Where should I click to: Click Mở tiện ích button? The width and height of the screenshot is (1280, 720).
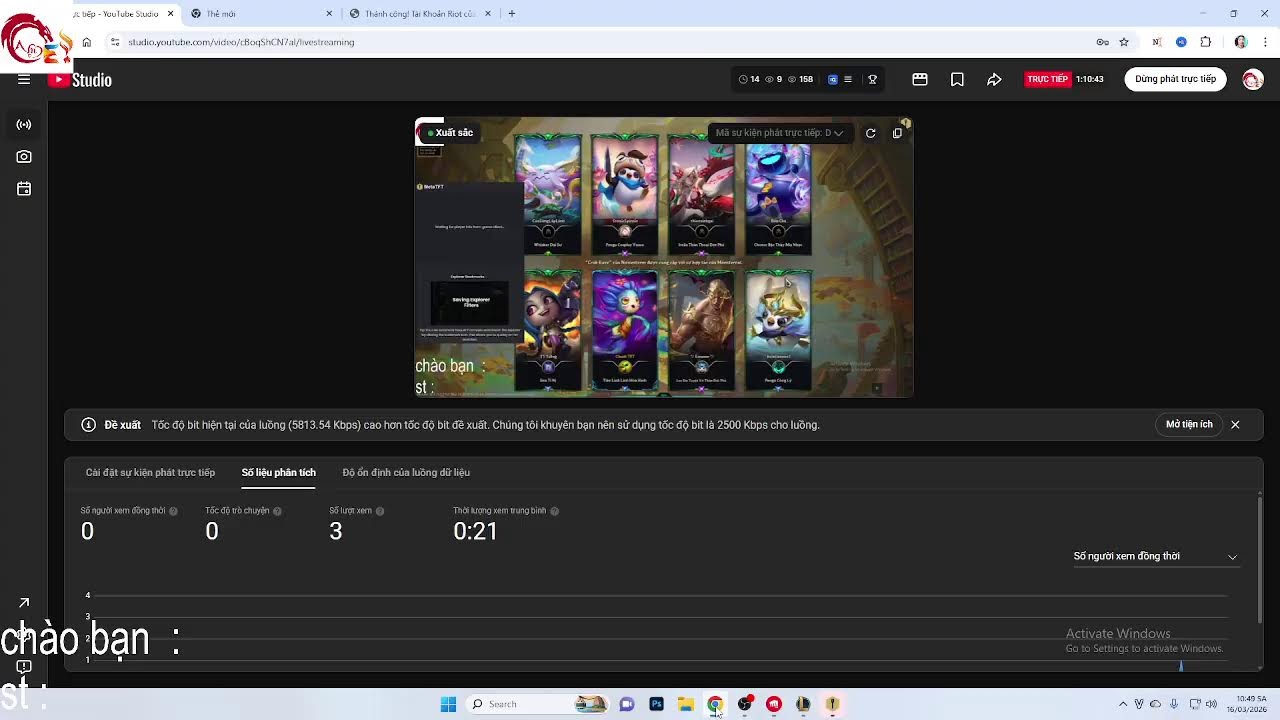point(1189,424)
